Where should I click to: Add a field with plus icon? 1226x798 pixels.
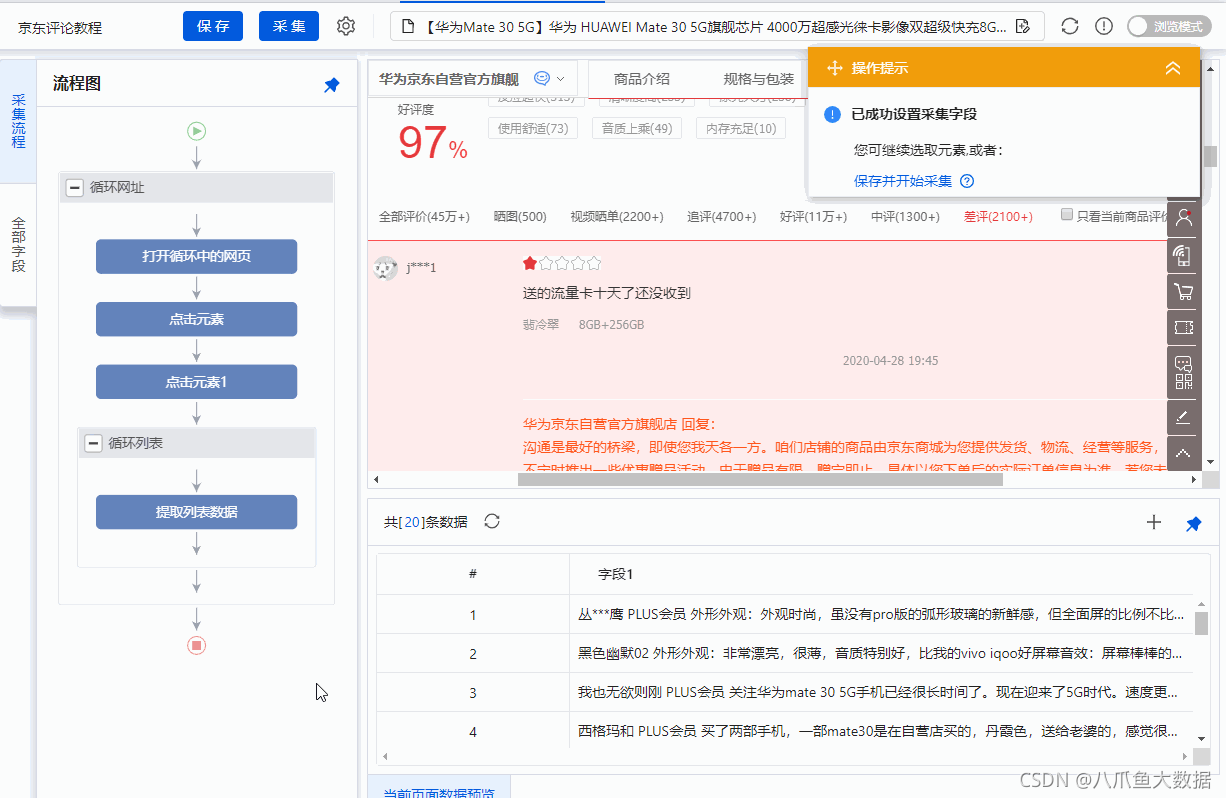(x=1154, y=522)
